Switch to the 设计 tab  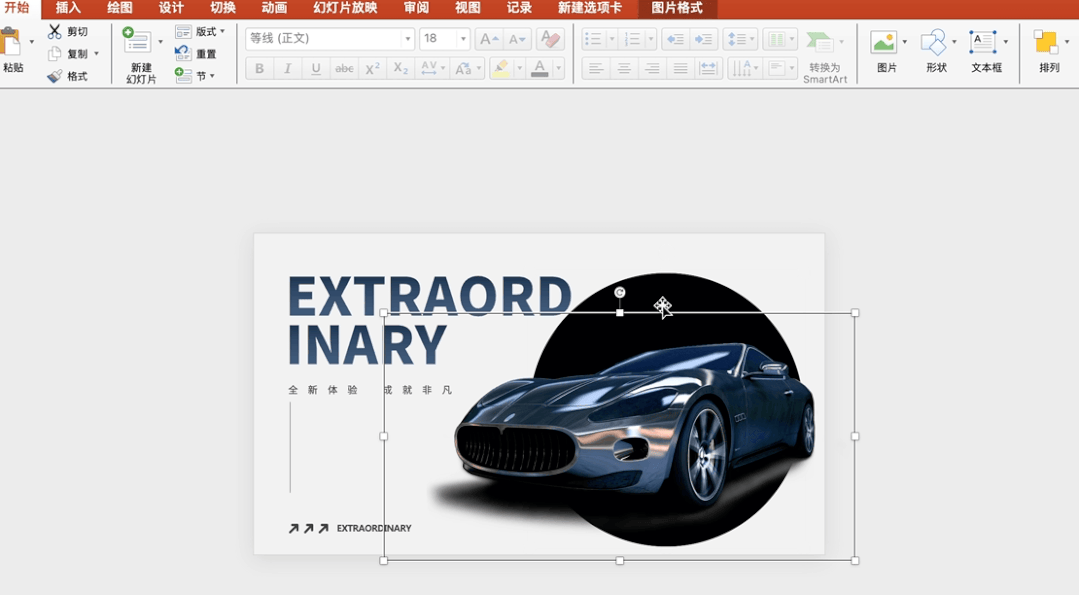coord(171,8)
